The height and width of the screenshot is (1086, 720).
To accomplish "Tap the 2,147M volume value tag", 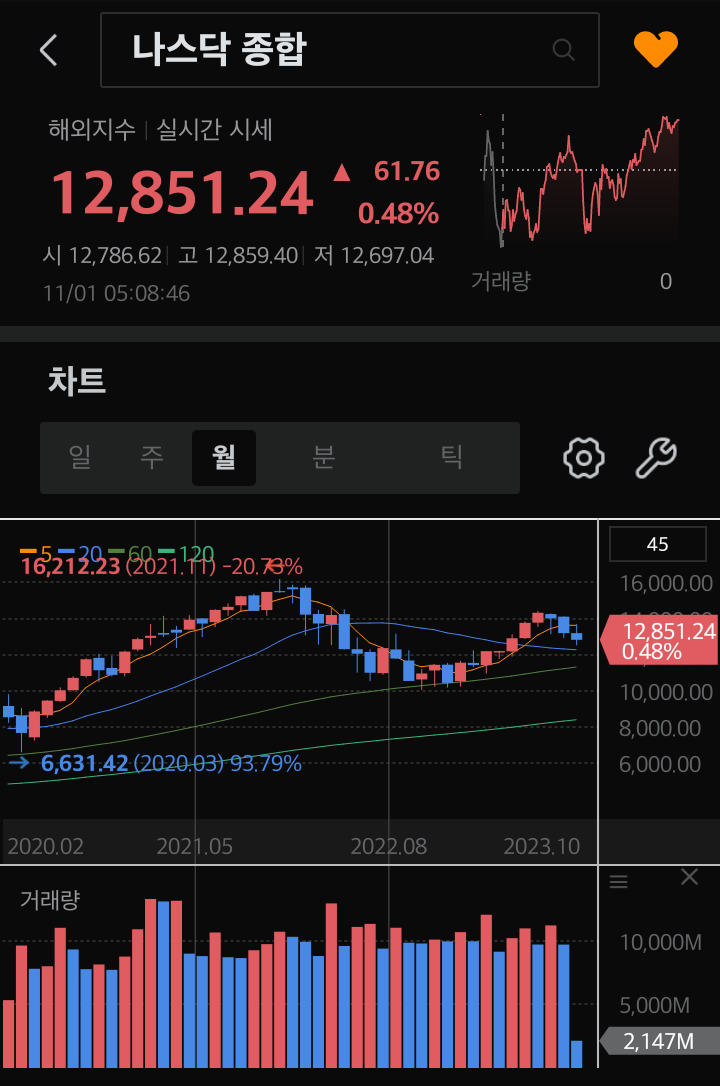I will click(x=658, y=1041).
